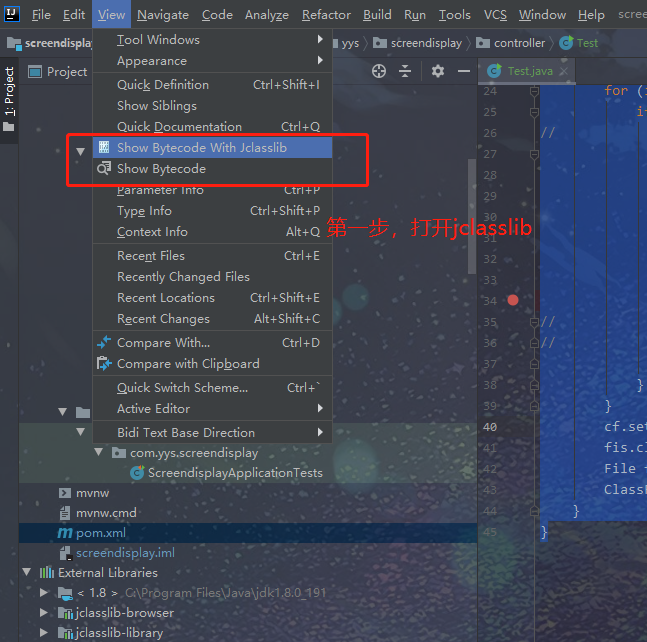Expand the JDK 1.8 library node
Screen dimensions: 647x642
pos(44,593)
